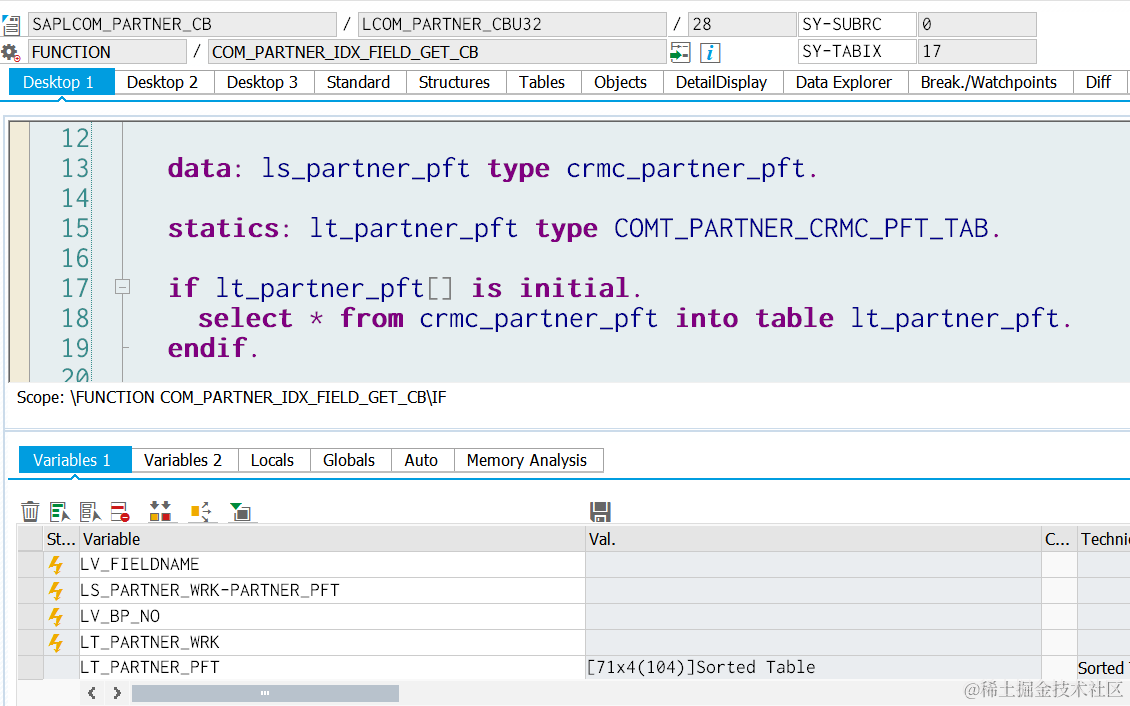The image size is (1130, 706).
Task: Click the trash delete icon in variables toolbar
Action: click(30, 511)
